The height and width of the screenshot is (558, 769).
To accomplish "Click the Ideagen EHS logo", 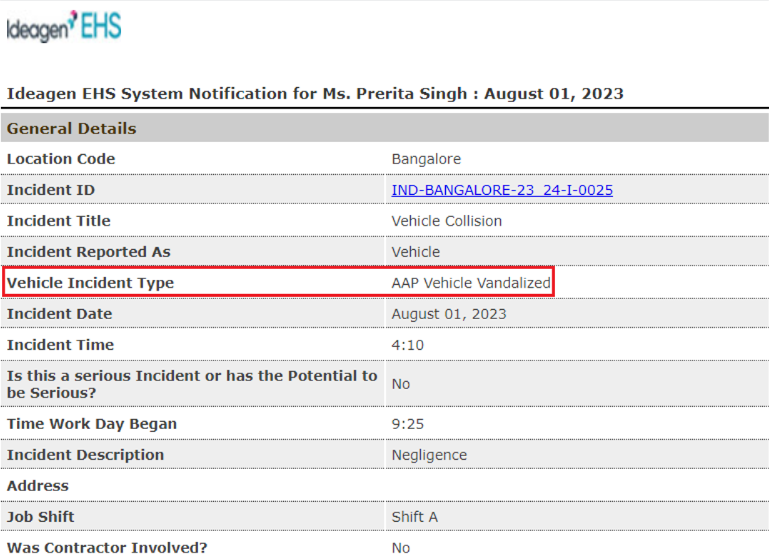I will click(64, 26).
